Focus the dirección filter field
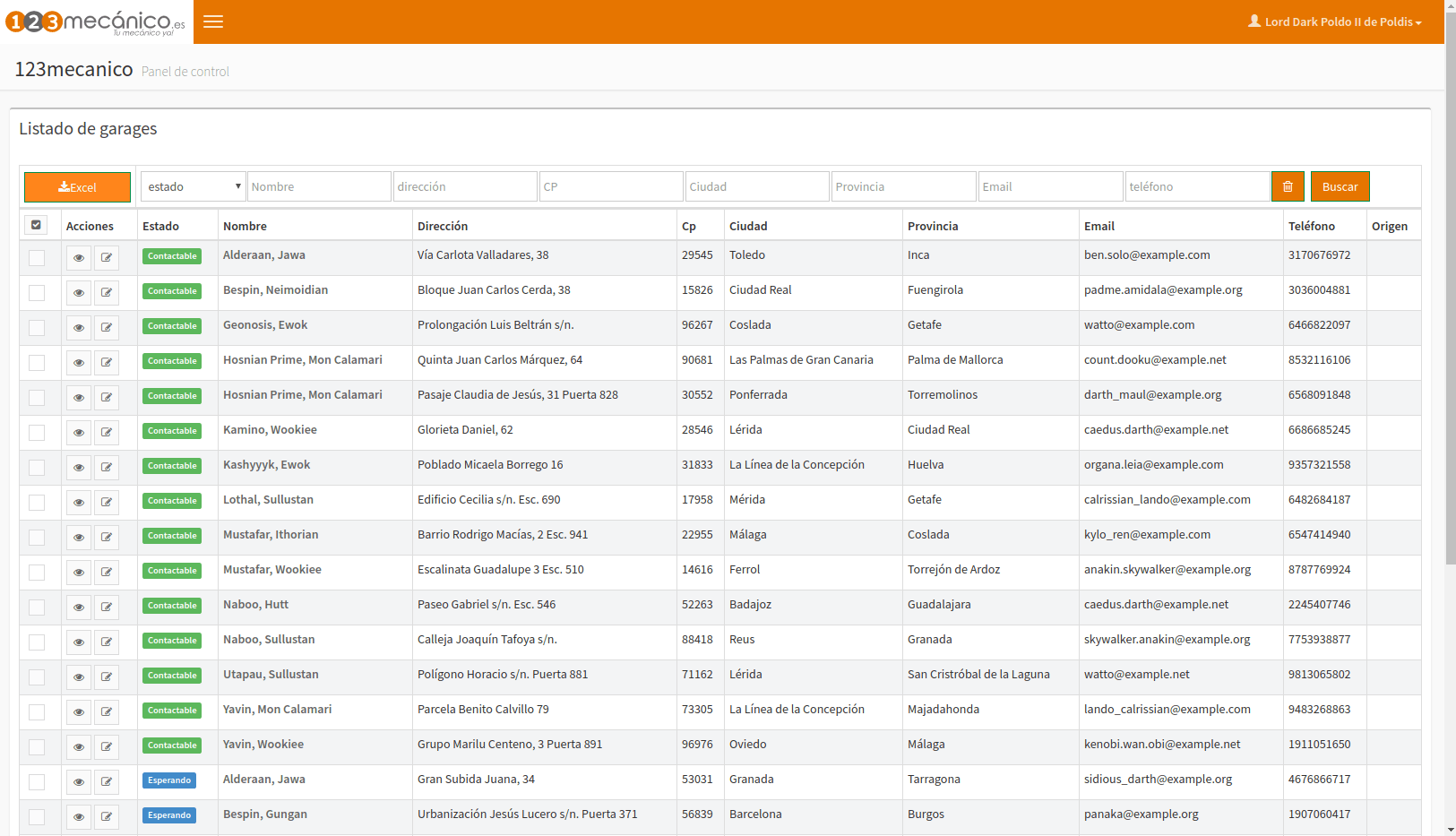This screenshot has height=836, width=1456. [x=465, y=186]
